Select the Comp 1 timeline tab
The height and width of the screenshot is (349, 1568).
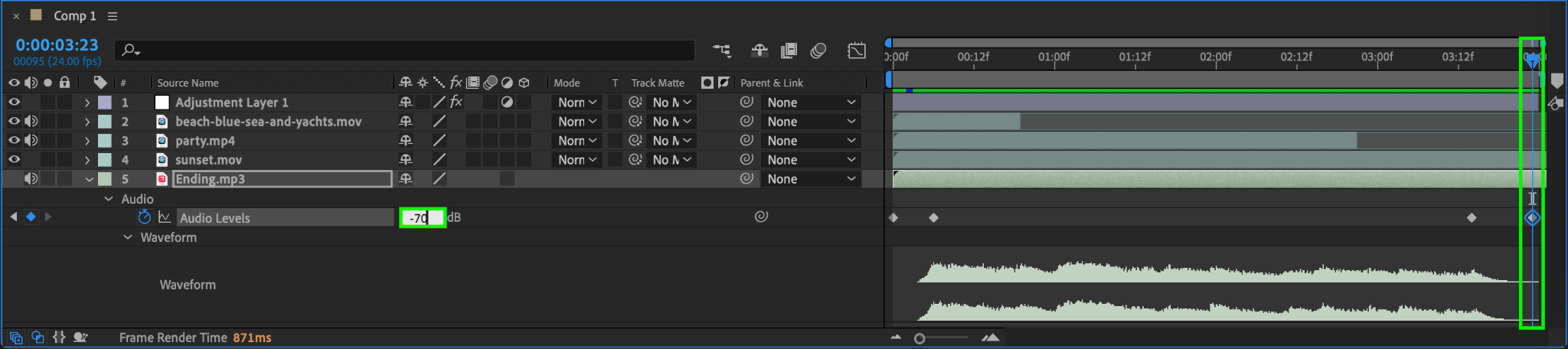click(x=74, y=16)
